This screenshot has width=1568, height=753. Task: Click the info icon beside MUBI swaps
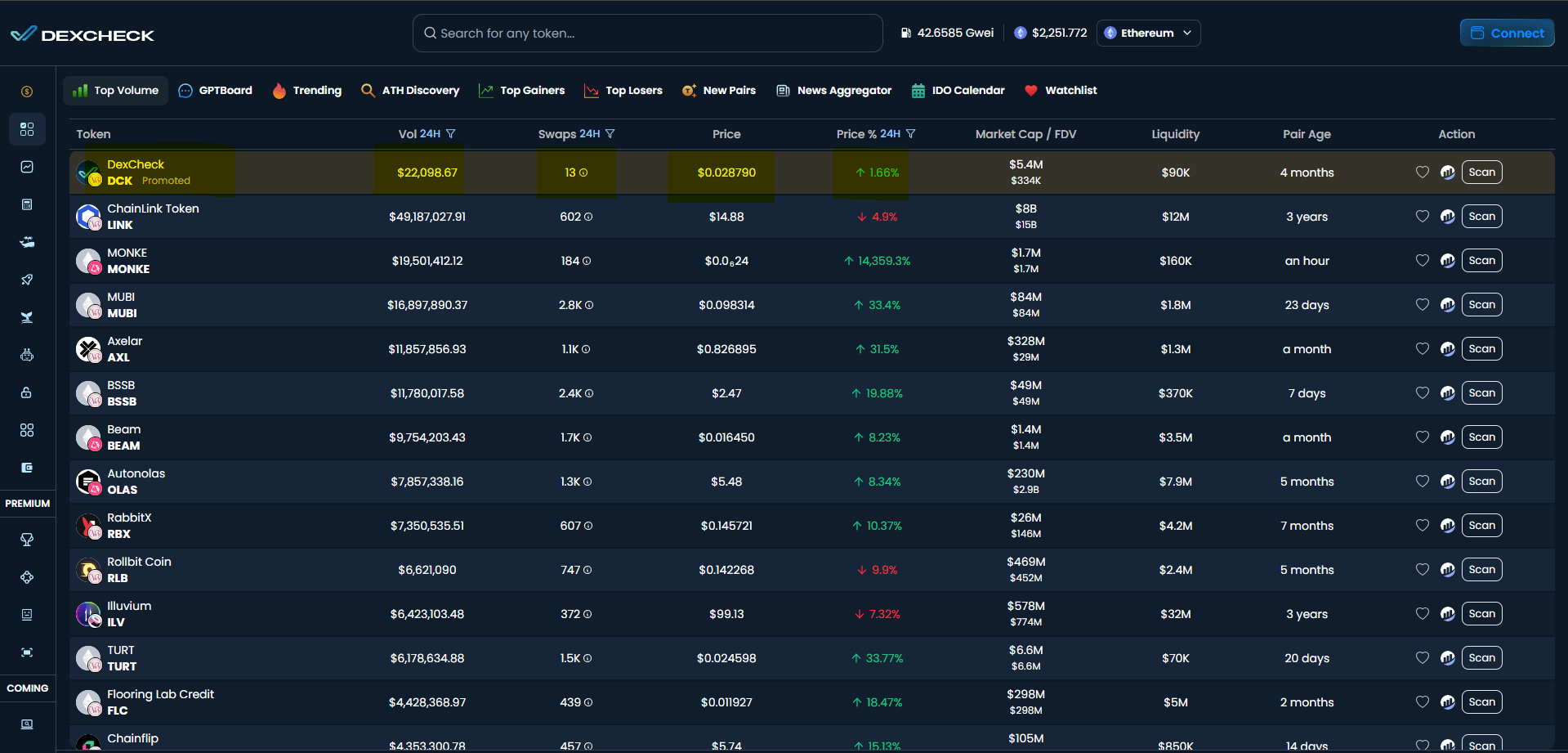tap(589, 305)
